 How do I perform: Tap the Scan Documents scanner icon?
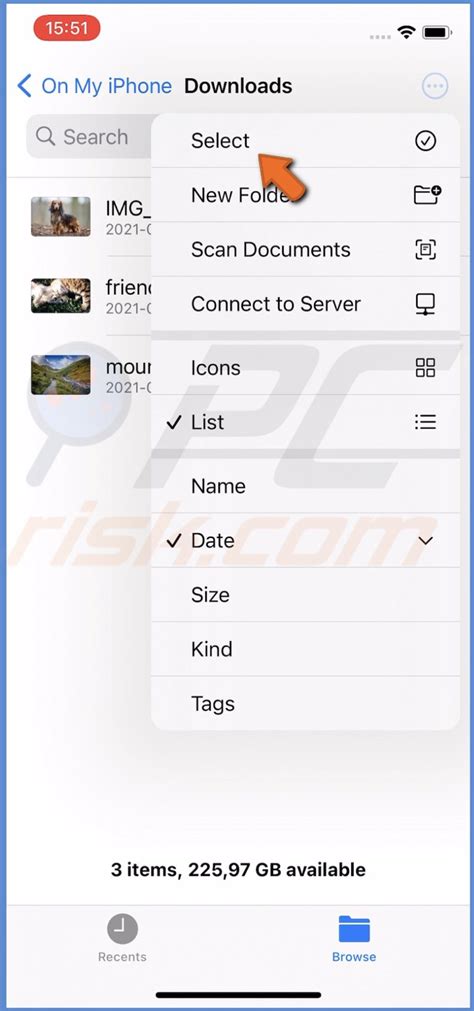pyautogui.click(x=426, y=250)
